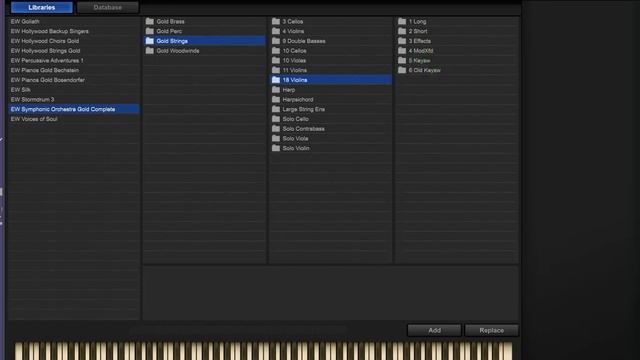Open the Solo Viola folder icon
This screenshot has height=360, width=640.
coord(276,139)
